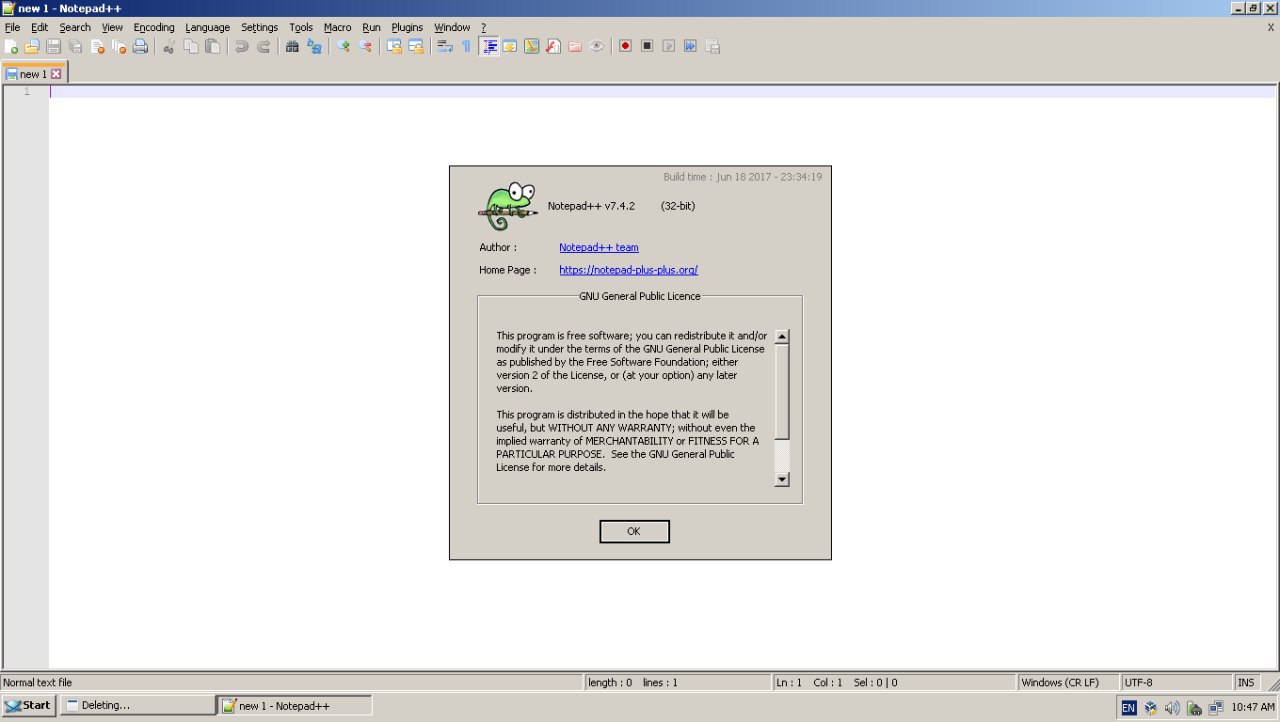Click the Save All toolbar icon

(75, 46)
